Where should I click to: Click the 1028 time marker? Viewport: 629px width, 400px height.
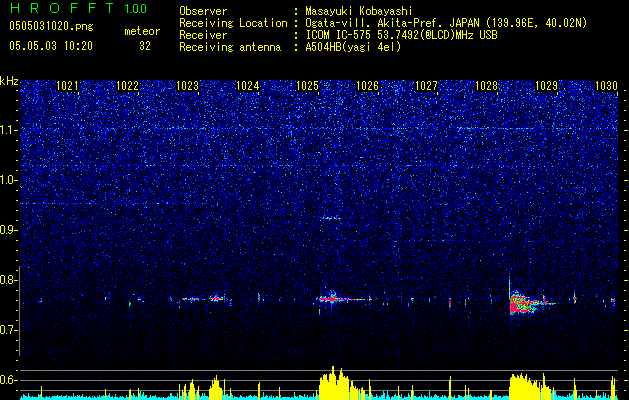click(x=486, y=86)
